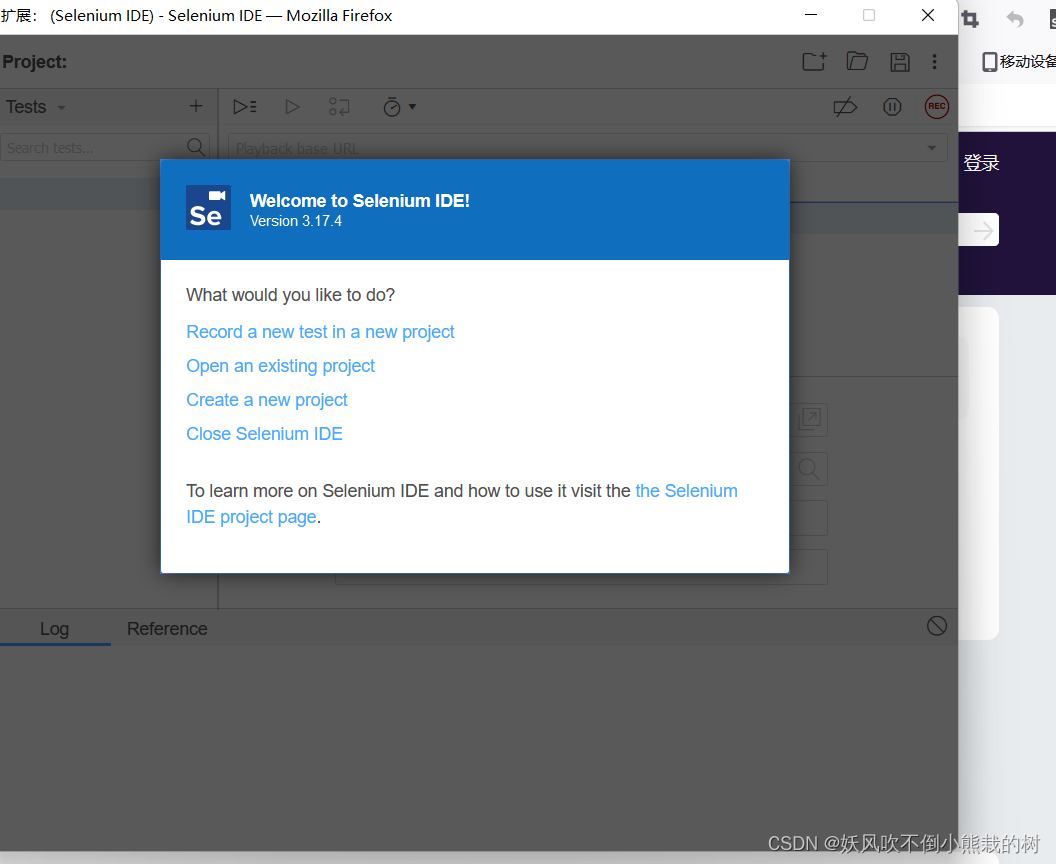The height and width of the screenshot is (864, 1056).
Task: Open project folder icon in header
Action: [857, 62]
